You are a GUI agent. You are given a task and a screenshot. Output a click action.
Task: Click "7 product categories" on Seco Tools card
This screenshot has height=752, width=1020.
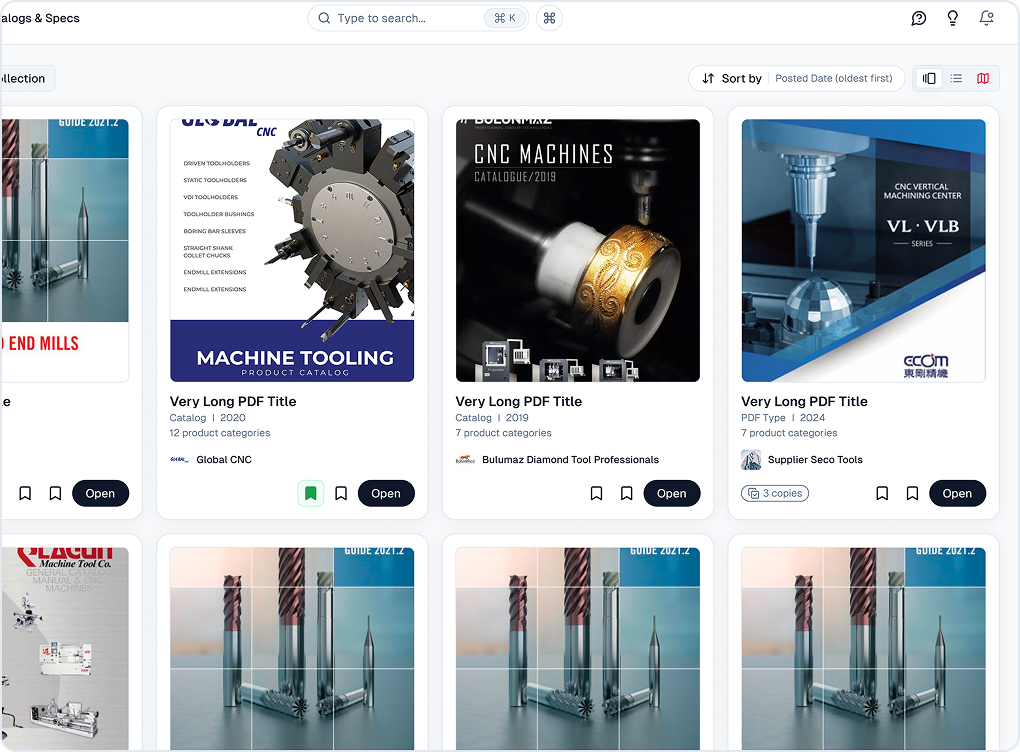click(789, 433)
